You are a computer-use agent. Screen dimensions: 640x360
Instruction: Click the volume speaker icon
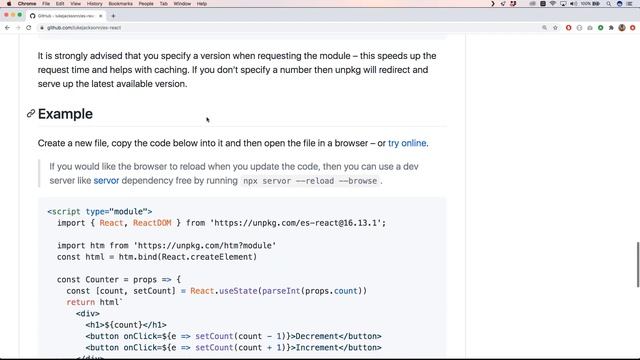(x=573, y=4)
